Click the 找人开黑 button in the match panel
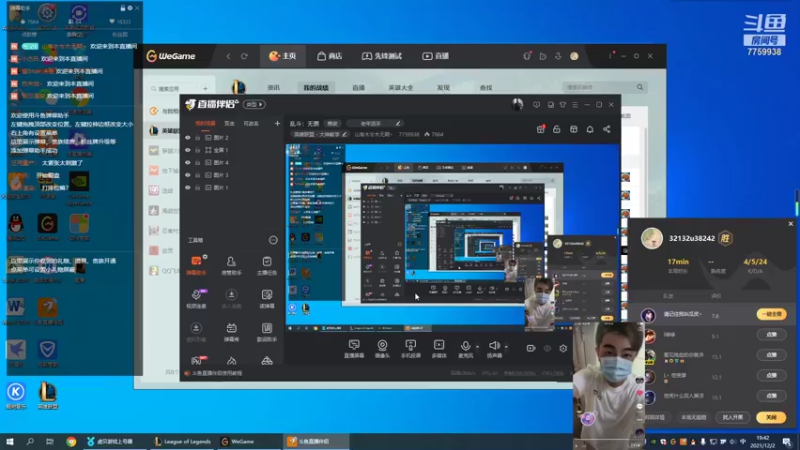Image resolution: width=800 pixels, height=450 pixels. coord(733,417)
